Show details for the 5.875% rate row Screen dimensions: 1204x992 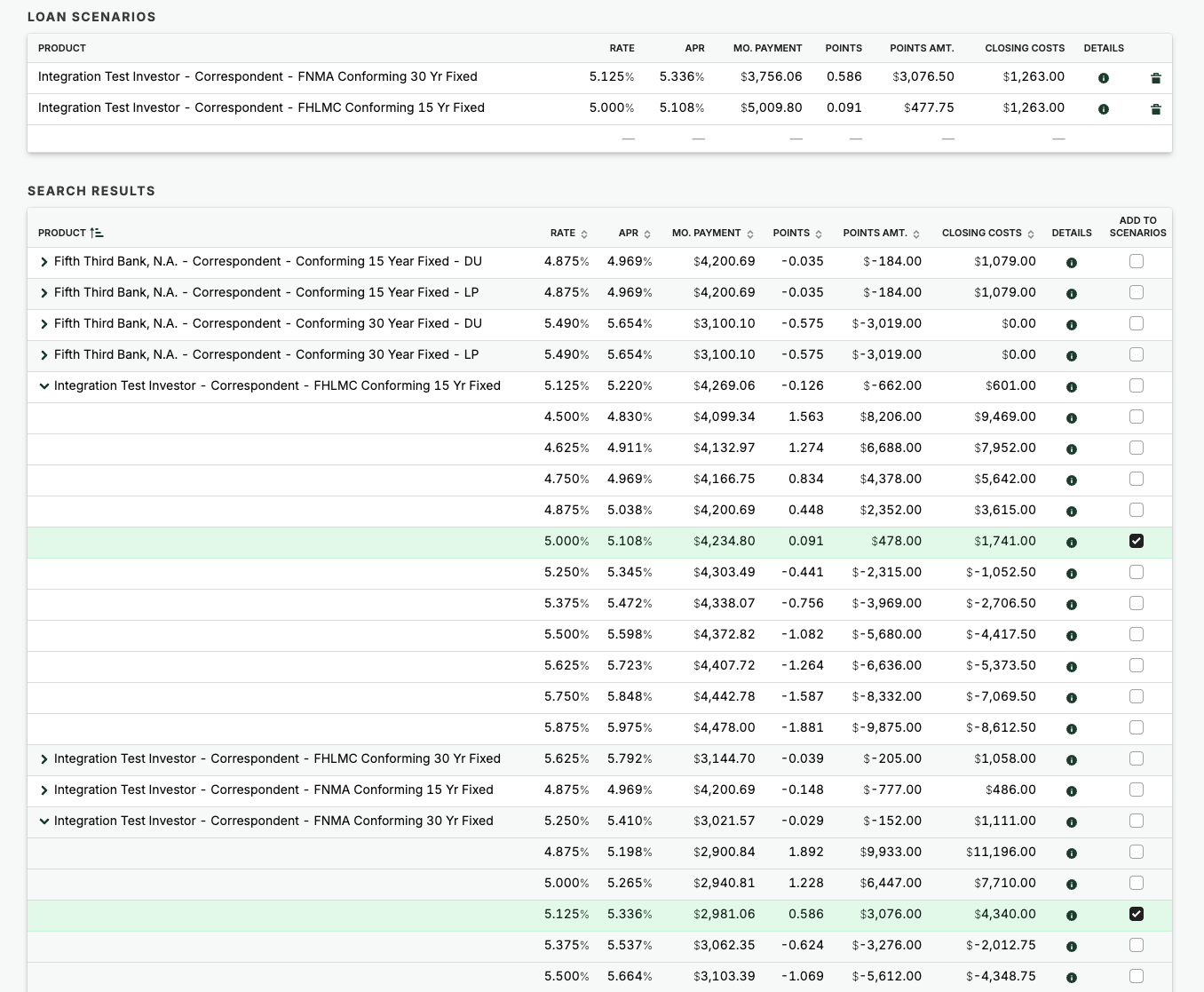coord(1072,729)
